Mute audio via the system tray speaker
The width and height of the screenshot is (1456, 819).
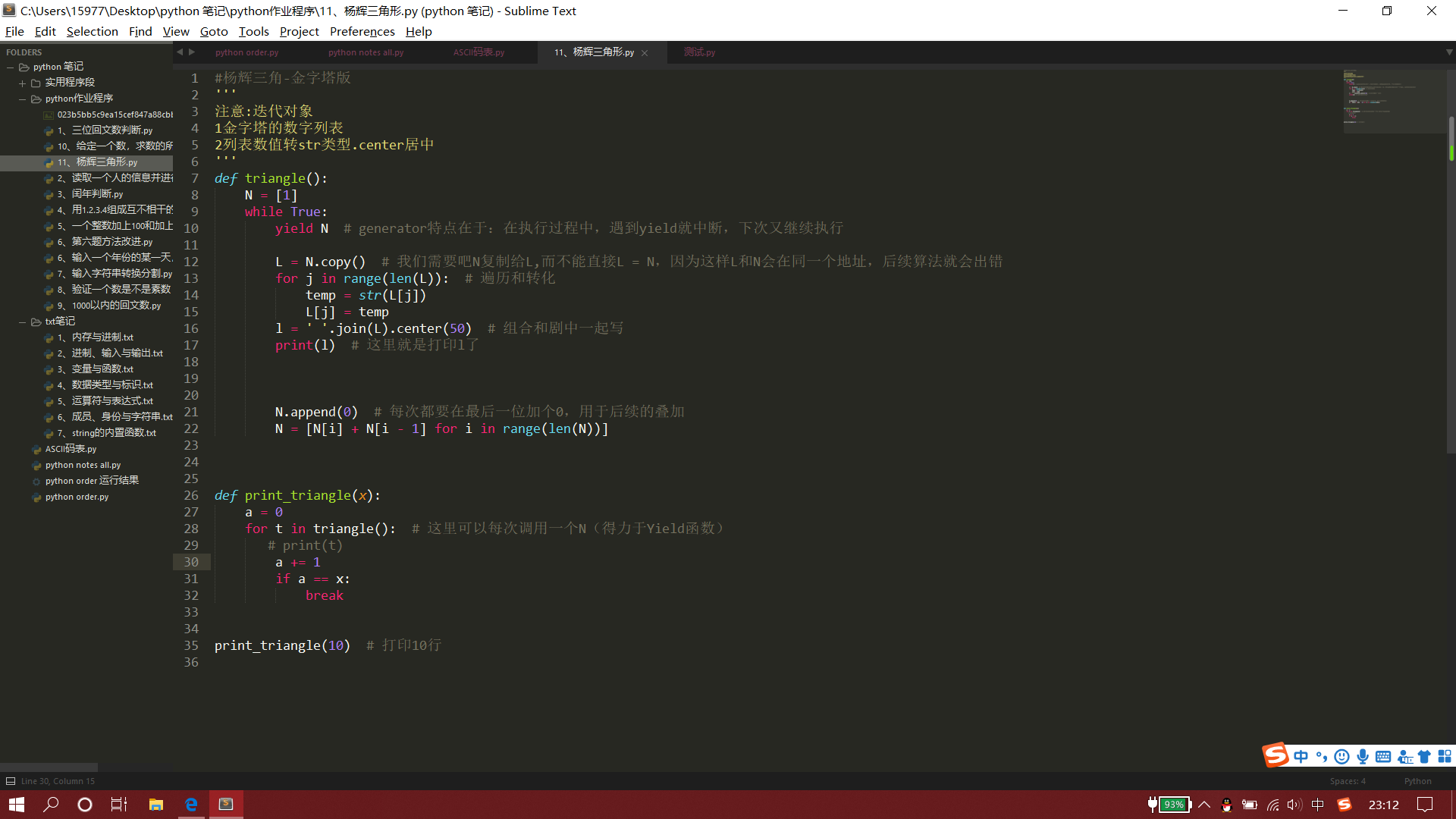[1294, 805]
